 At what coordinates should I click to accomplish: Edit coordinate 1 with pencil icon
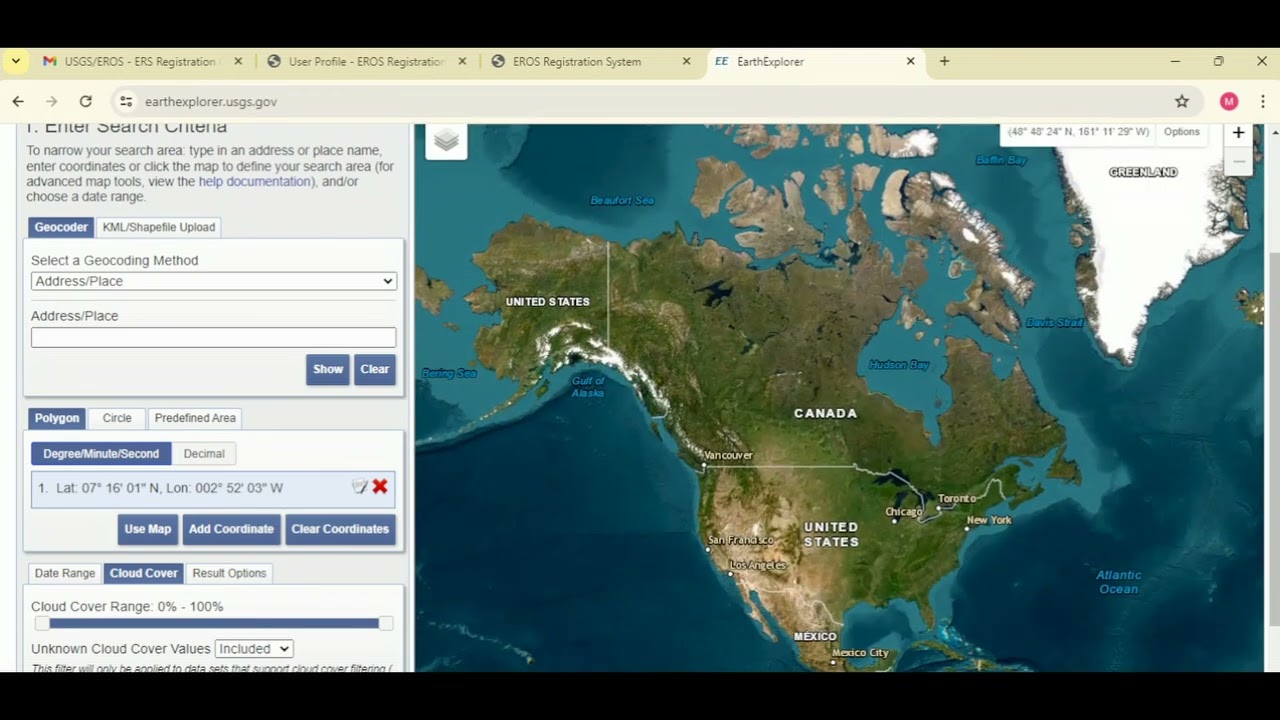(359, 487)
